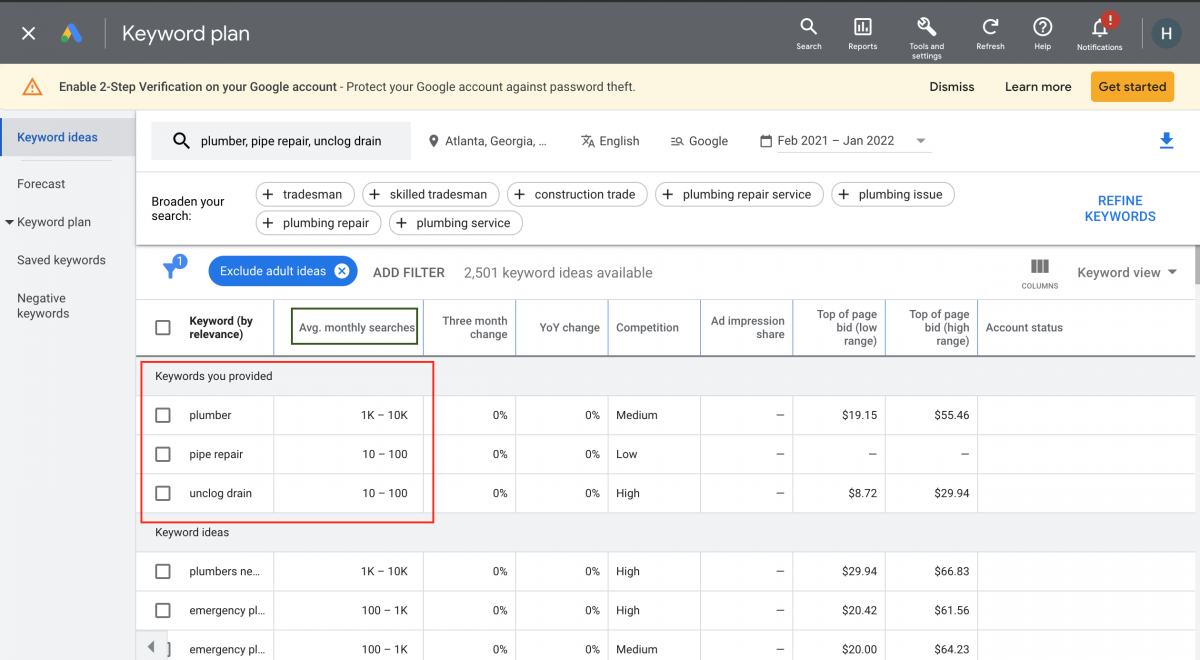This screenshot has height=660, width=1200.
Task: Click the filter funnel icon
Action: click(x=171, y=270)
